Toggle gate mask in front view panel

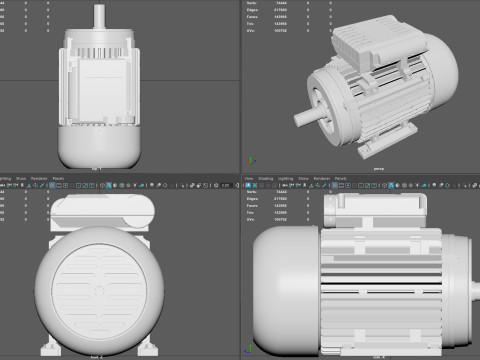click(x=72, y=185)
